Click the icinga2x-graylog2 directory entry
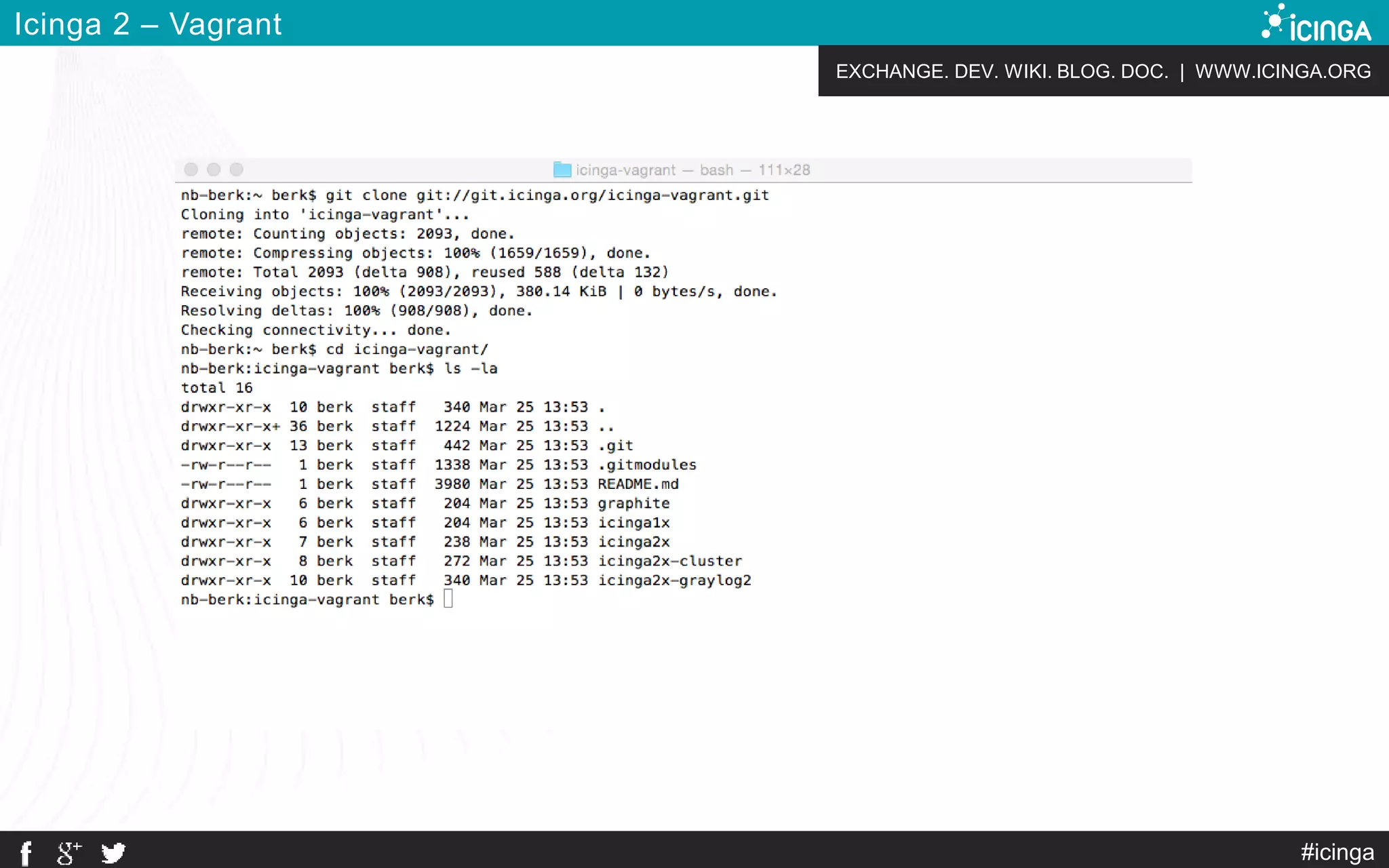Screen dimensions: 1389x868 (x=674, y=580)
